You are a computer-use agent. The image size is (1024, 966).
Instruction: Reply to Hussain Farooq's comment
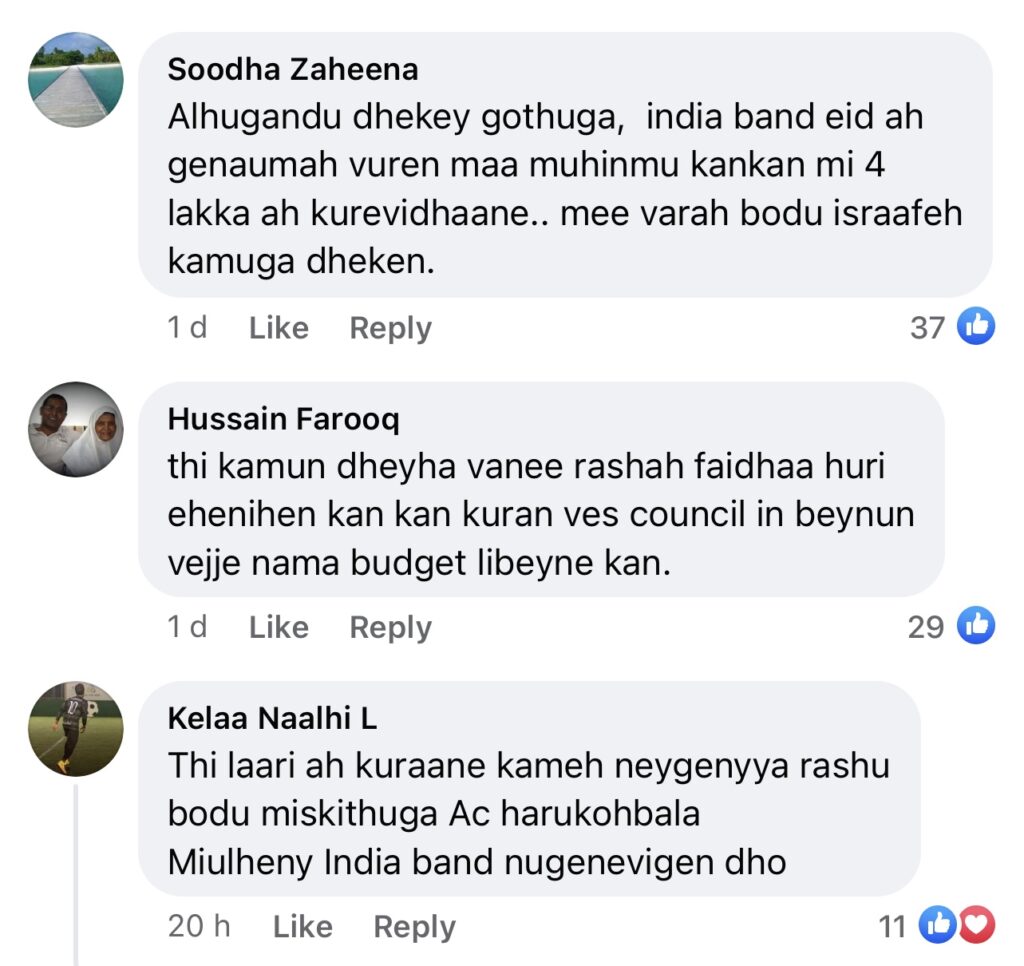pyautogui.click(x=390, y=628)
